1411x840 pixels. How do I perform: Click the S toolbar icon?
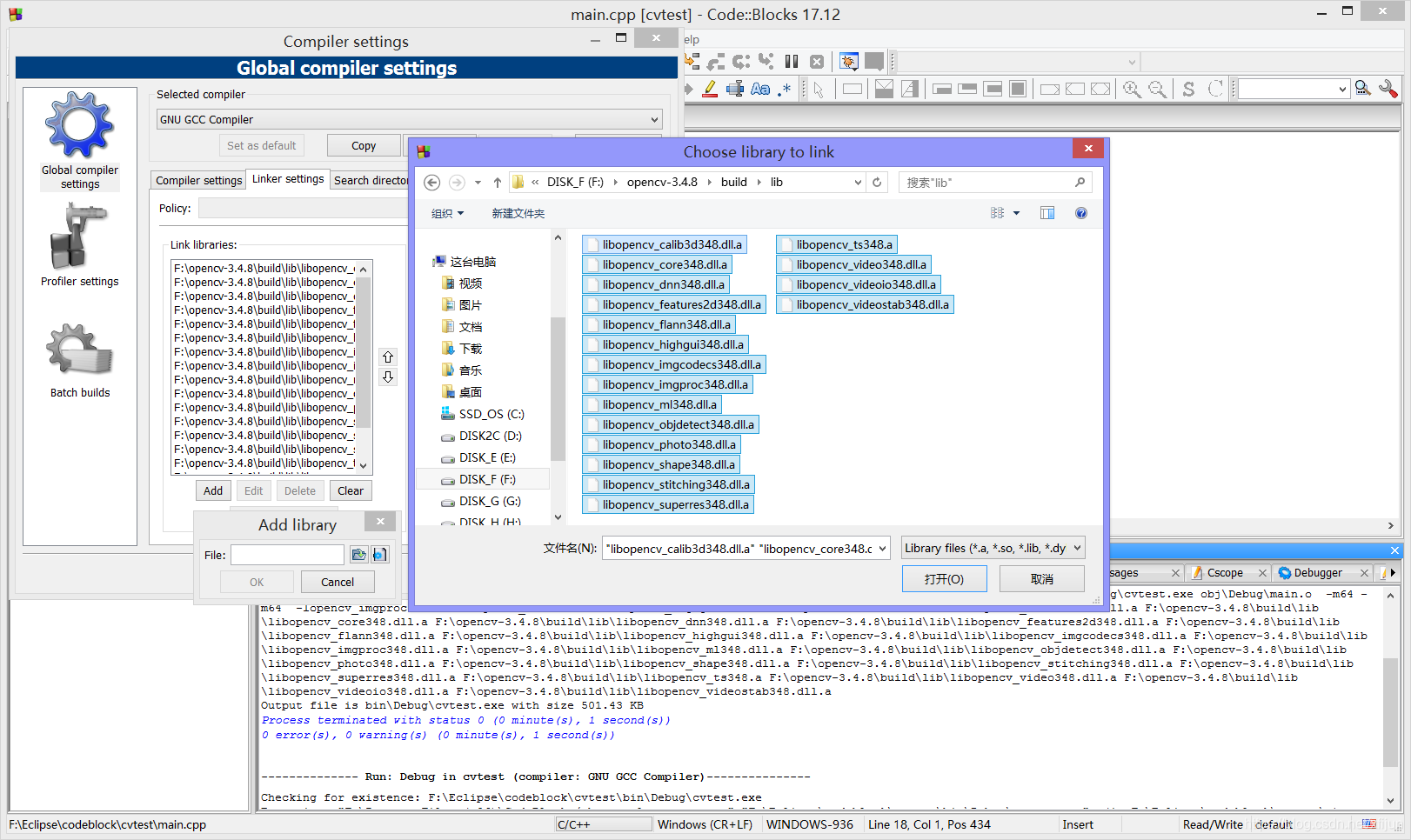click(1188, 89)
